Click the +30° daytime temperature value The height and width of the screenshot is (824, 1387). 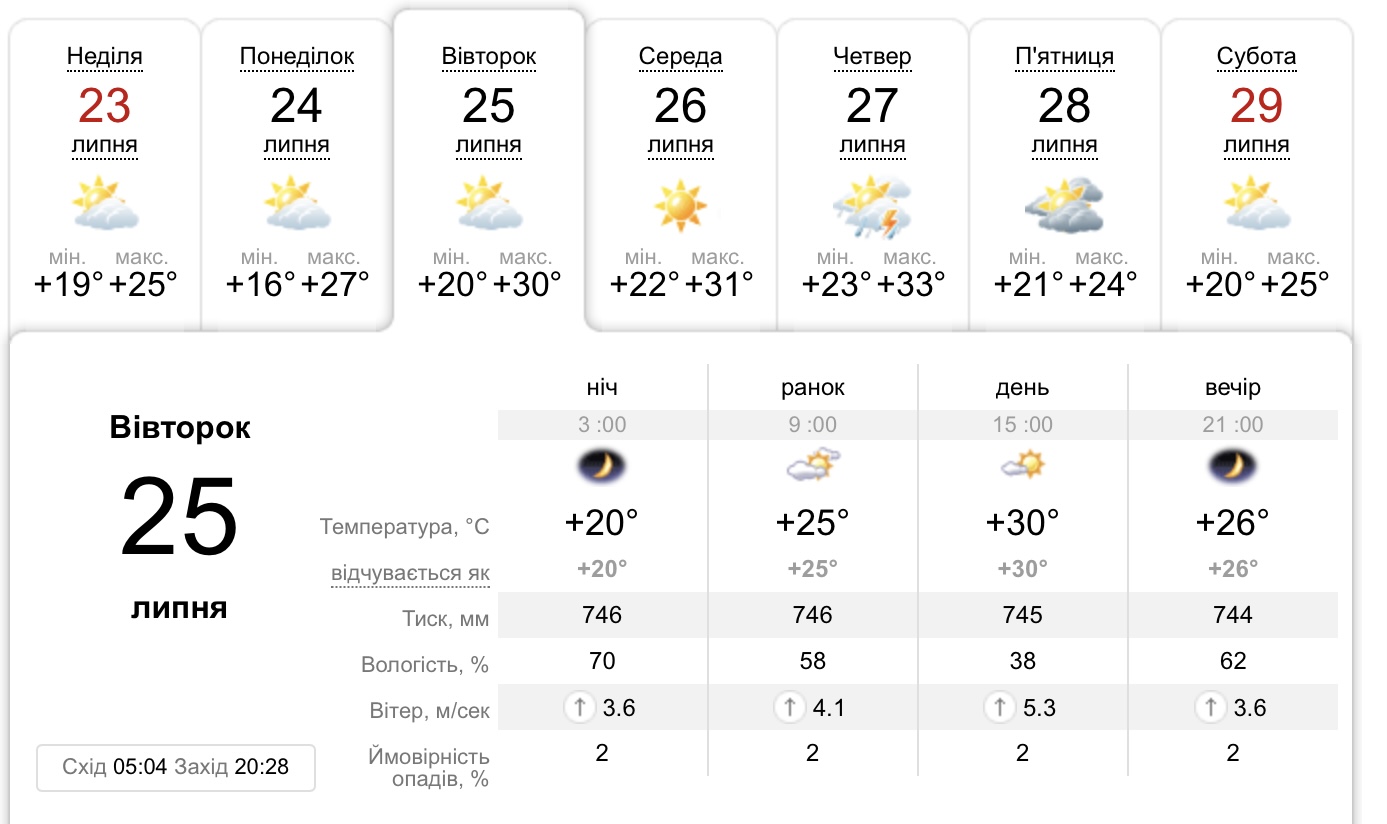coord(1022,522)
